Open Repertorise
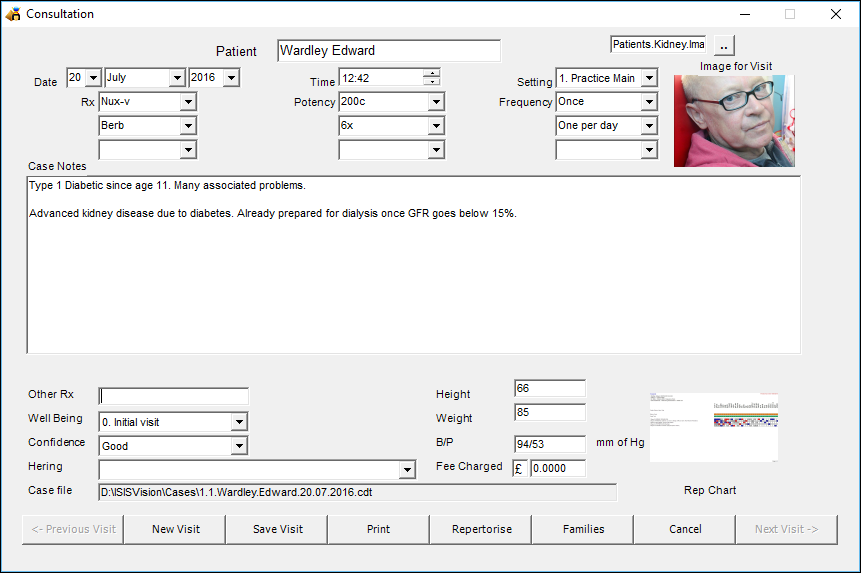Image resolution: width=861 pixels, height=573 pixels. pos(481,529)
